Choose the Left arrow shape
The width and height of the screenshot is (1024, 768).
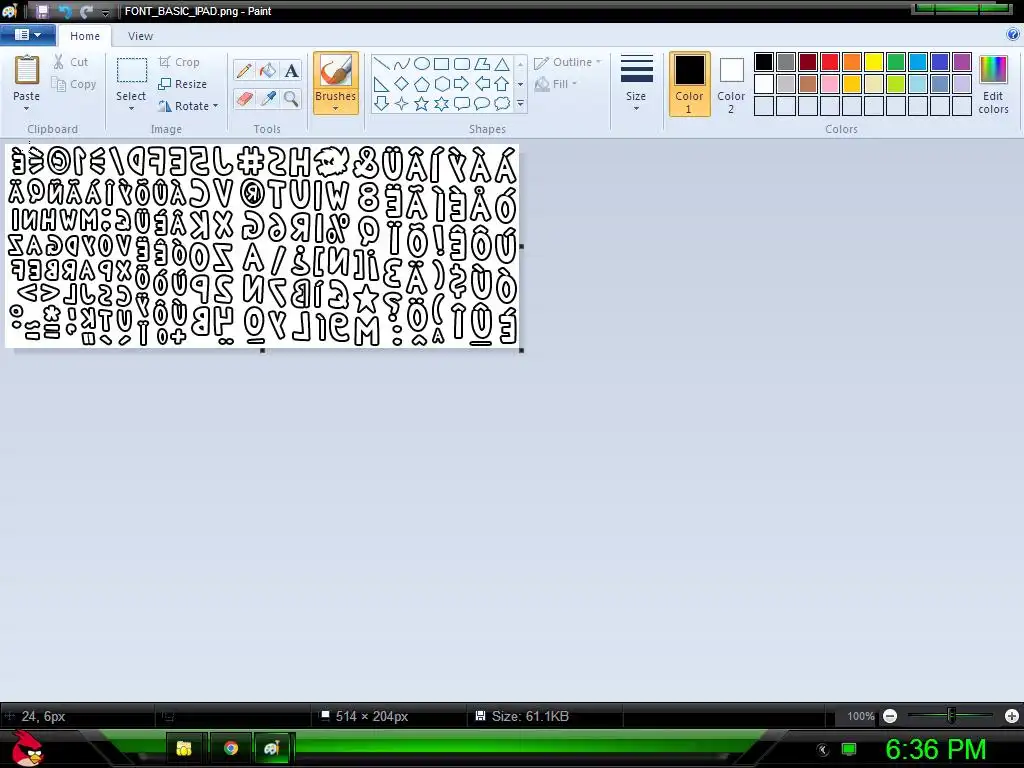point(482,84)
